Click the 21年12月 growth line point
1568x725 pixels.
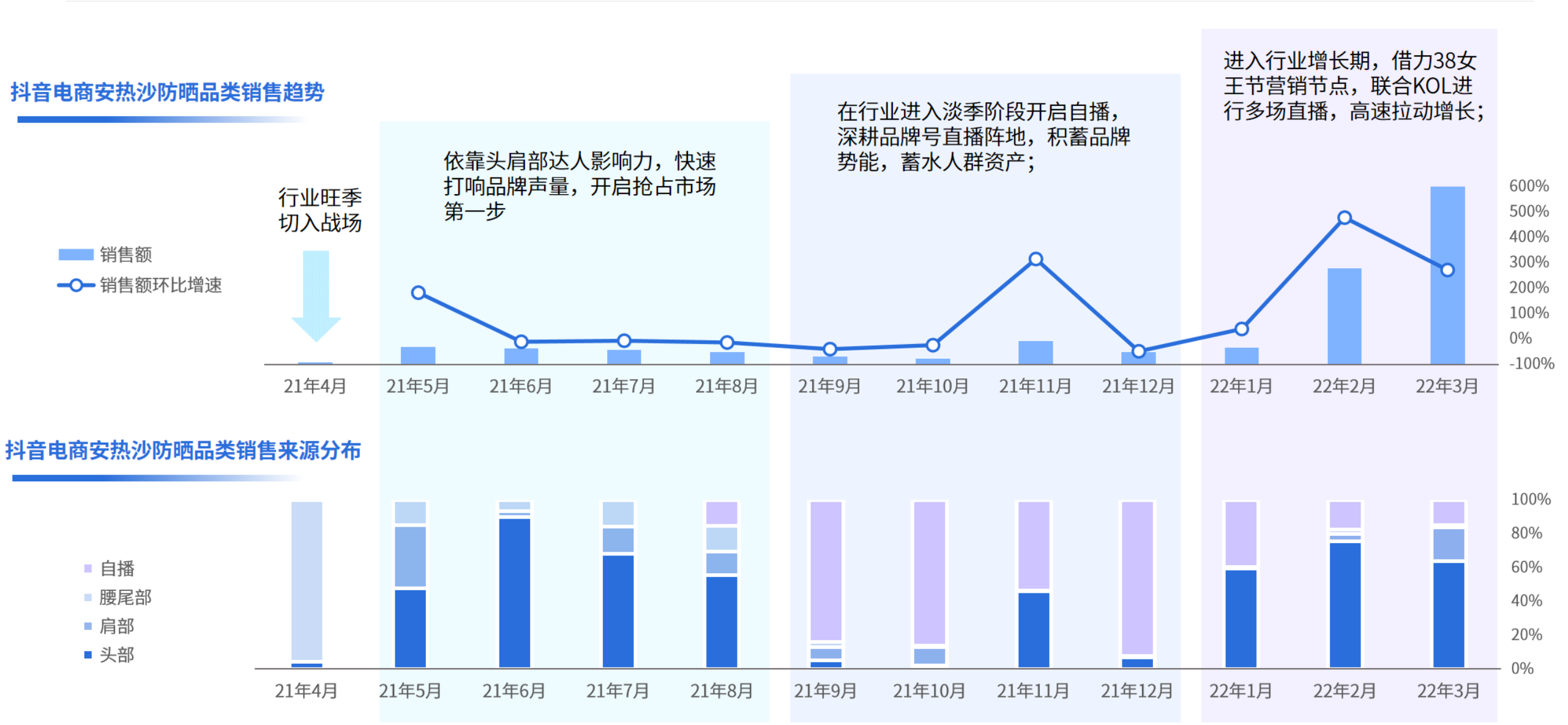coord(1138,351)
